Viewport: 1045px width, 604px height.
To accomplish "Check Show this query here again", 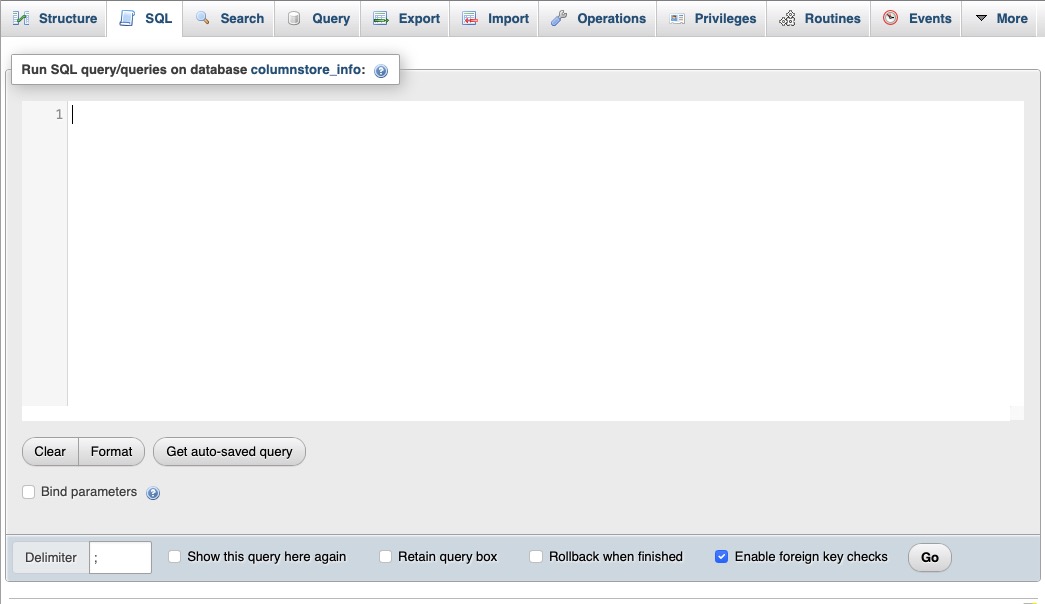I will [174, 557].
